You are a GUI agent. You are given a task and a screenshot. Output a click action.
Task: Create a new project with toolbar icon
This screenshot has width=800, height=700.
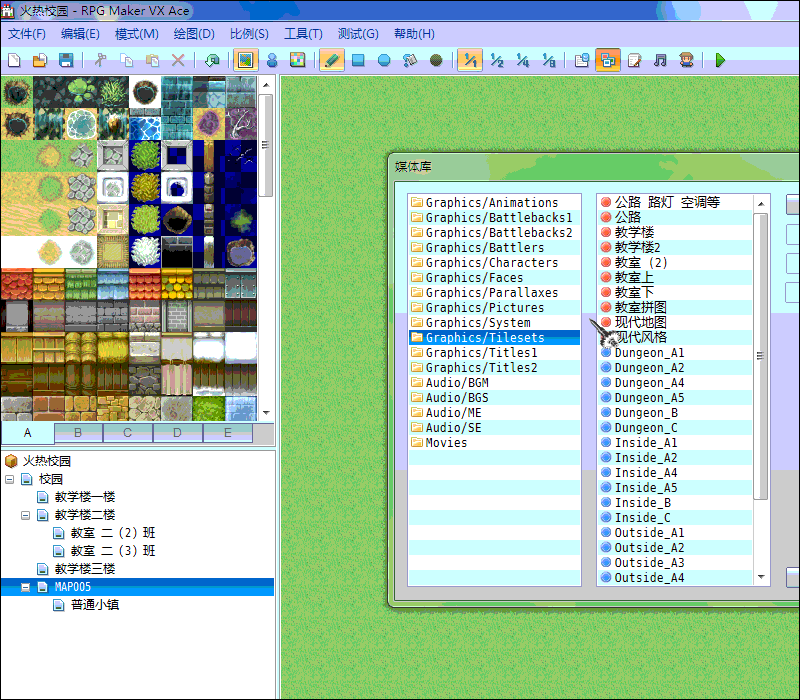point(14,60)
